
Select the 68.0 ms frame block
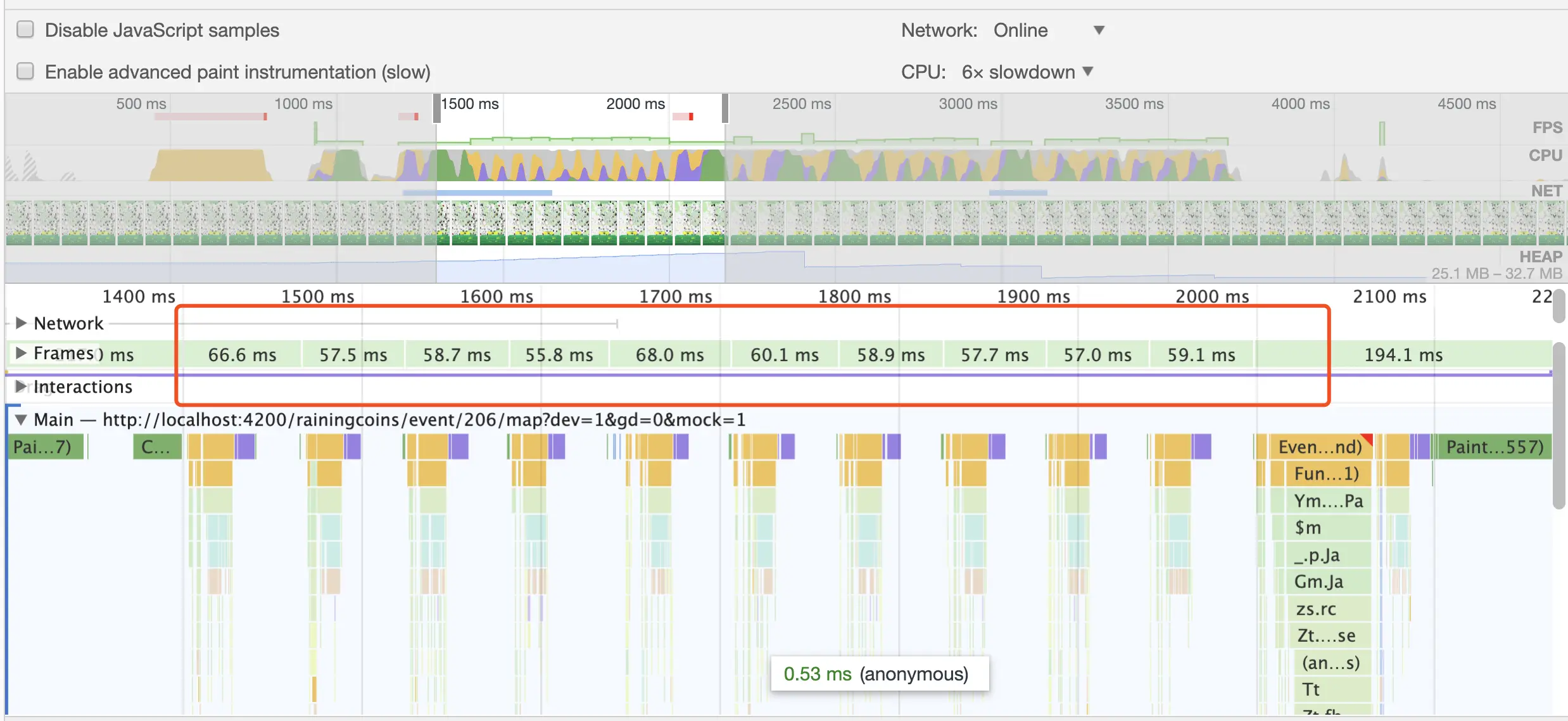669,355
